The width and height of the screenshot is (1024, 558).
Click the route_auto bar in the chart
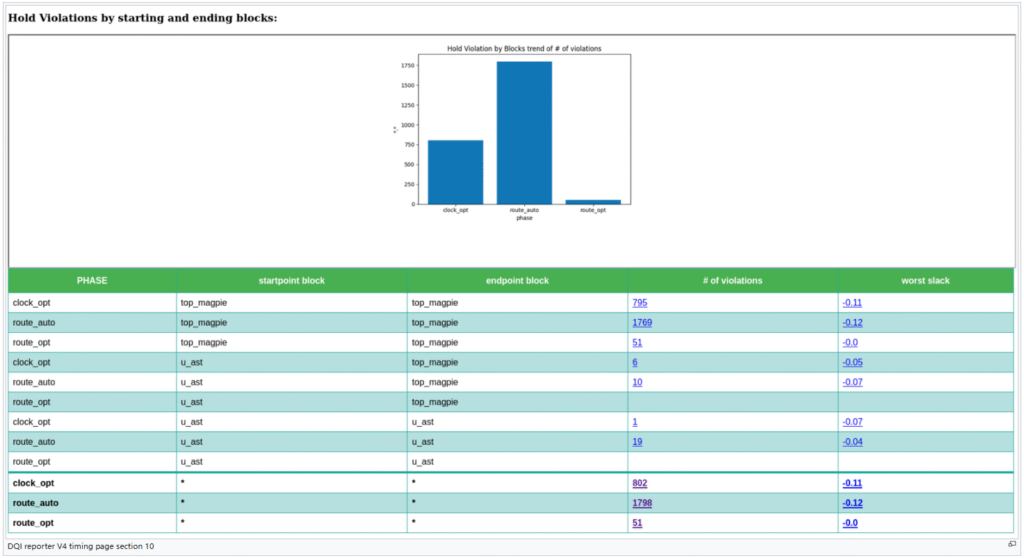[524, 133]
